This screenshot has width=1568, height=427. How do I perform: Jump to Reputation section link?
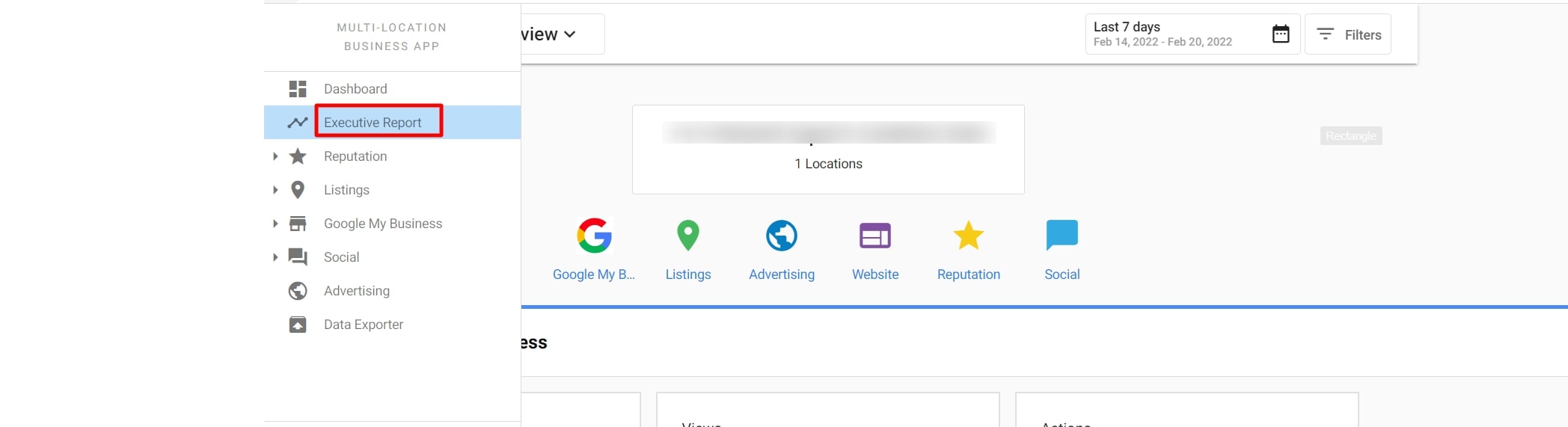click(969, 274)
